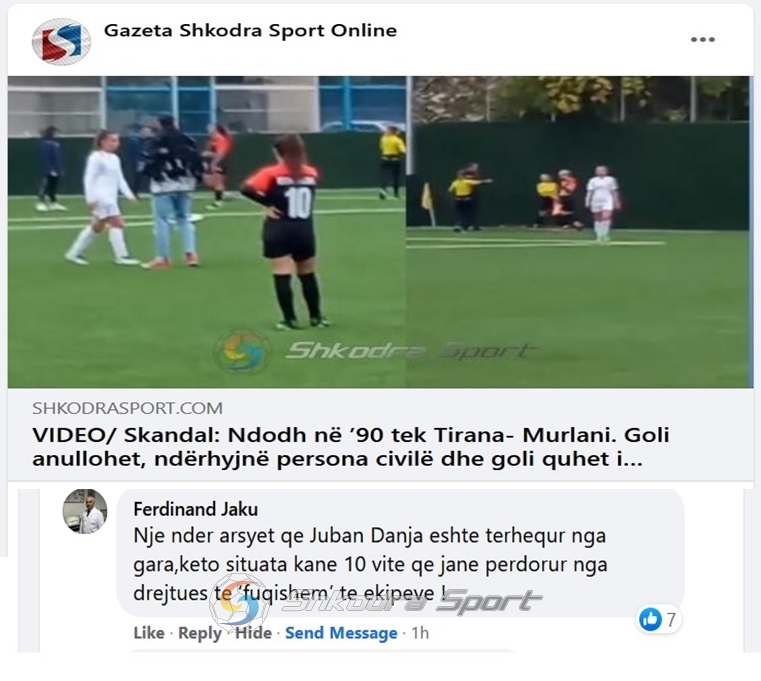This screenshot has height=681, width=761.
Task: Like Ferdinand Jaku's comment
Action: [x=149, y=633]
